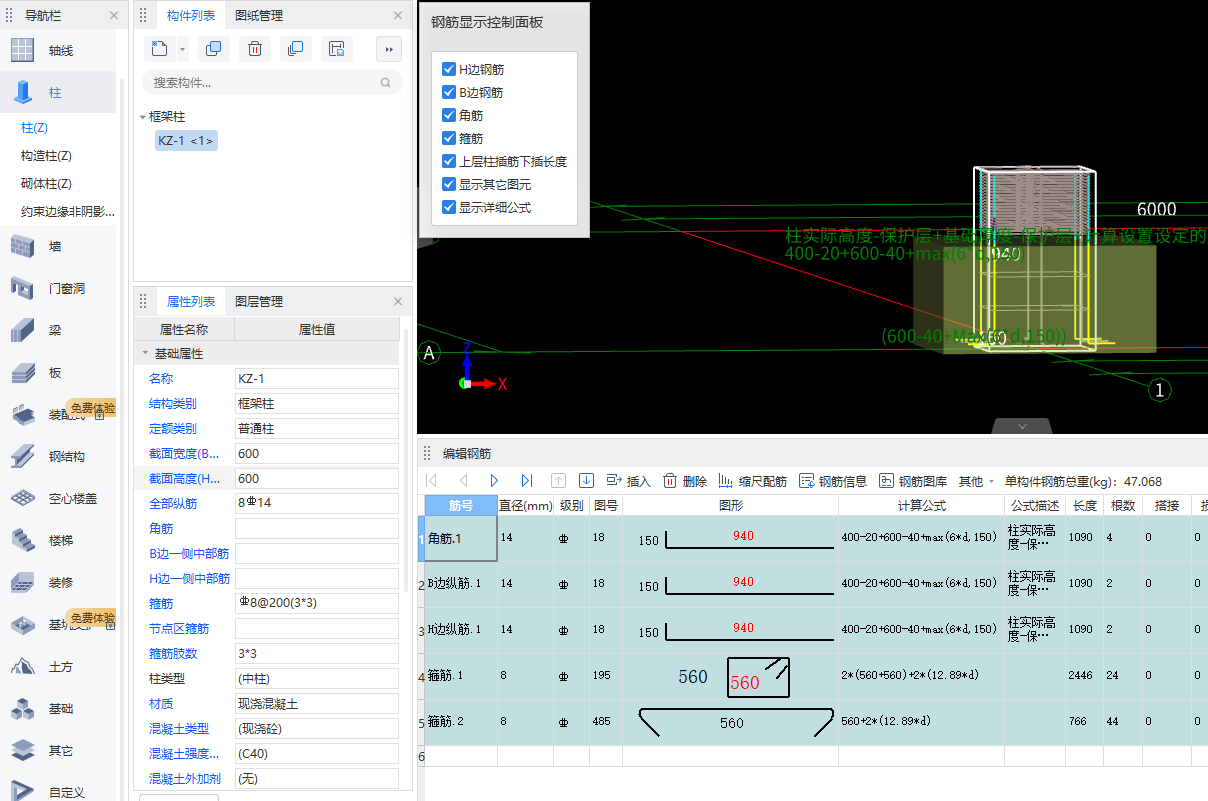Viewport: 1208px width, 801px height.
Task: Open the 轴线 category in navigation
Action: 60,50
